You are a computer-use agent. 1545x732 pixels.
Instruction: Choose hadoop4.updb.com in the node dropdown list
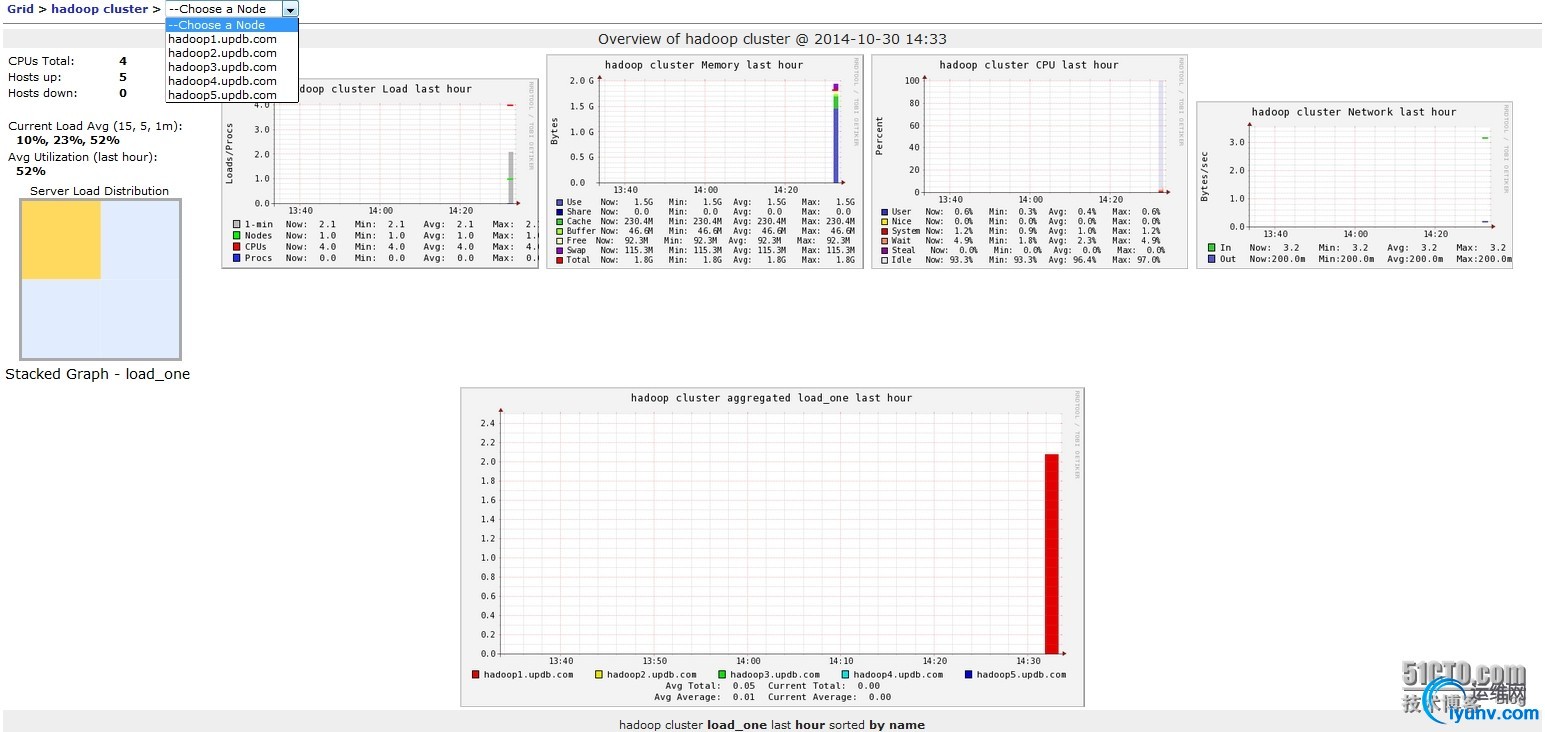tap(232, 81)
